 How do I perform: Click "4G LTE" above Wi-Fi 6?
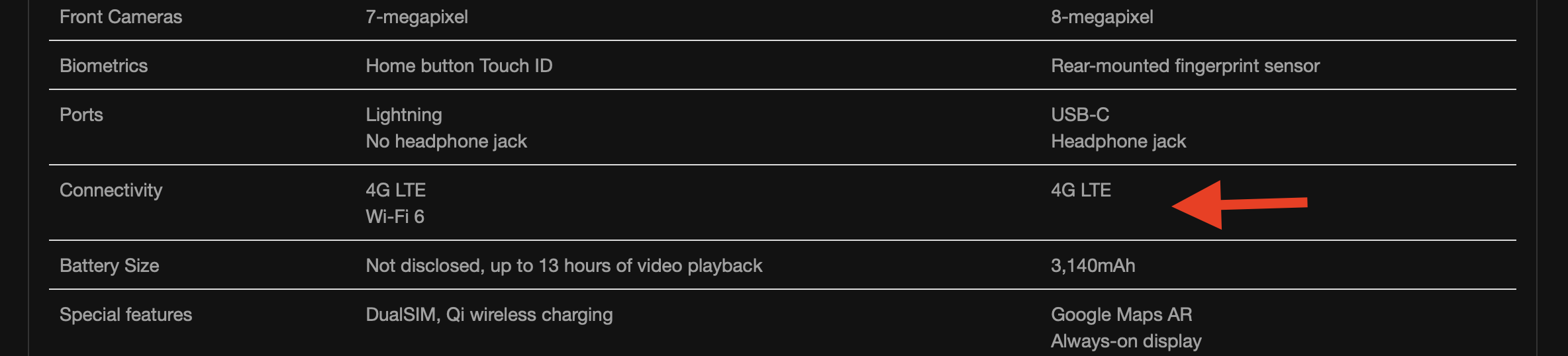tap(395, 191)
